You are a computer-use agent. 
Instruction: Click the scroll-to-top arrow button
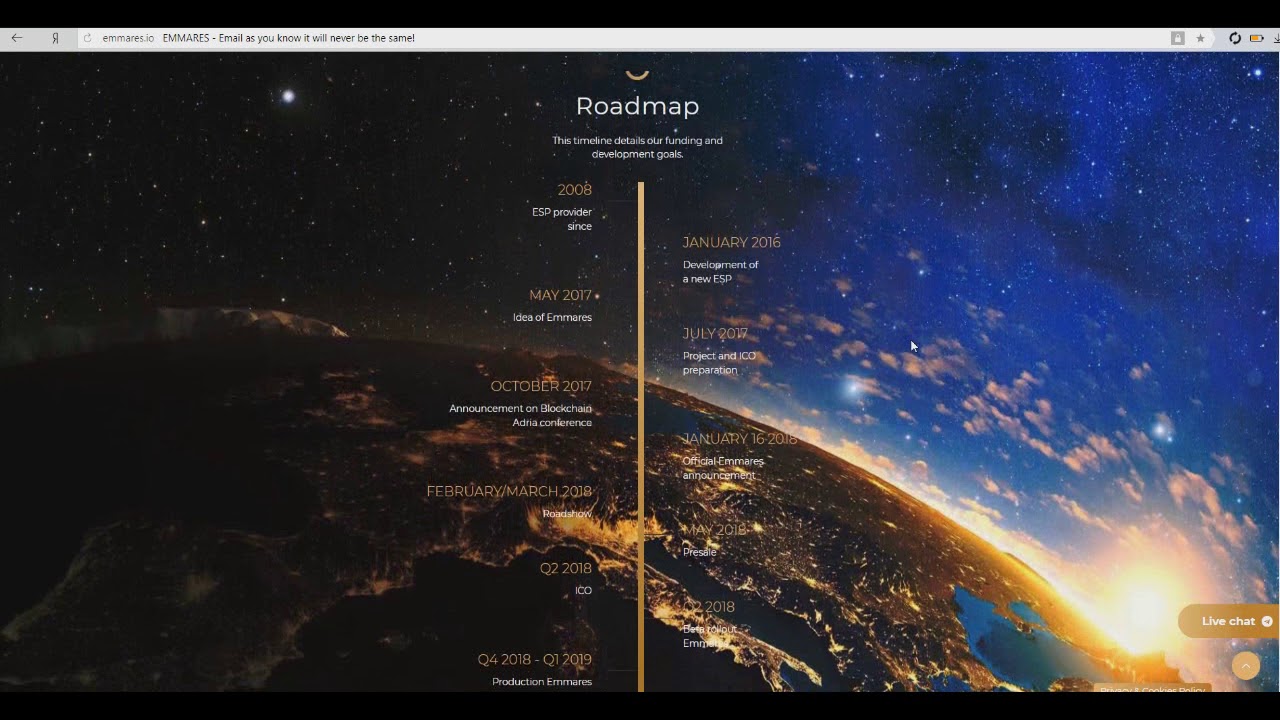(x=1246, y=666)
